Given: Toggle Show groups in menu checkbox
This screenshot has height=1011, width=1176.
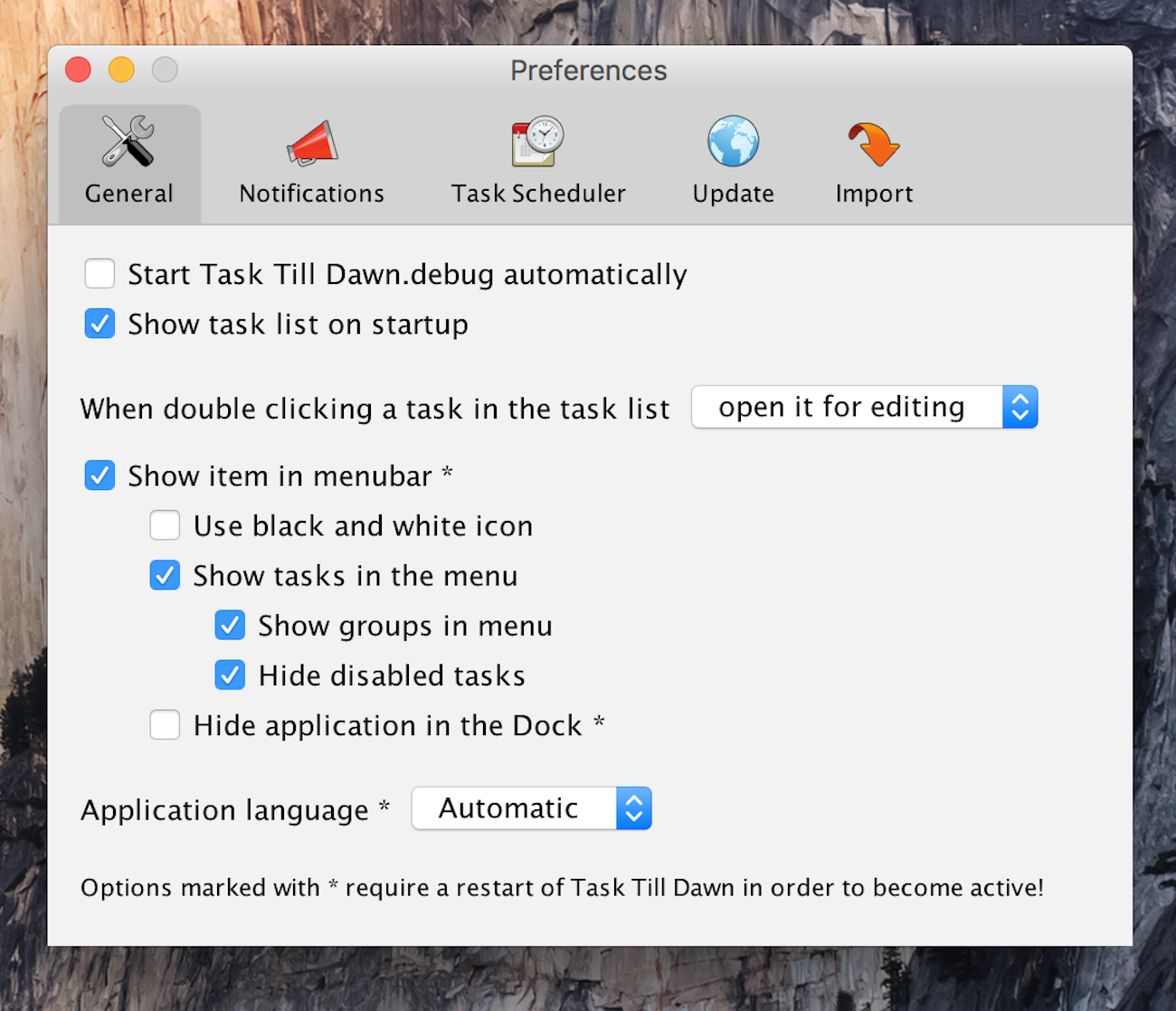Looking at the screenshot, I should pos(230,624).
